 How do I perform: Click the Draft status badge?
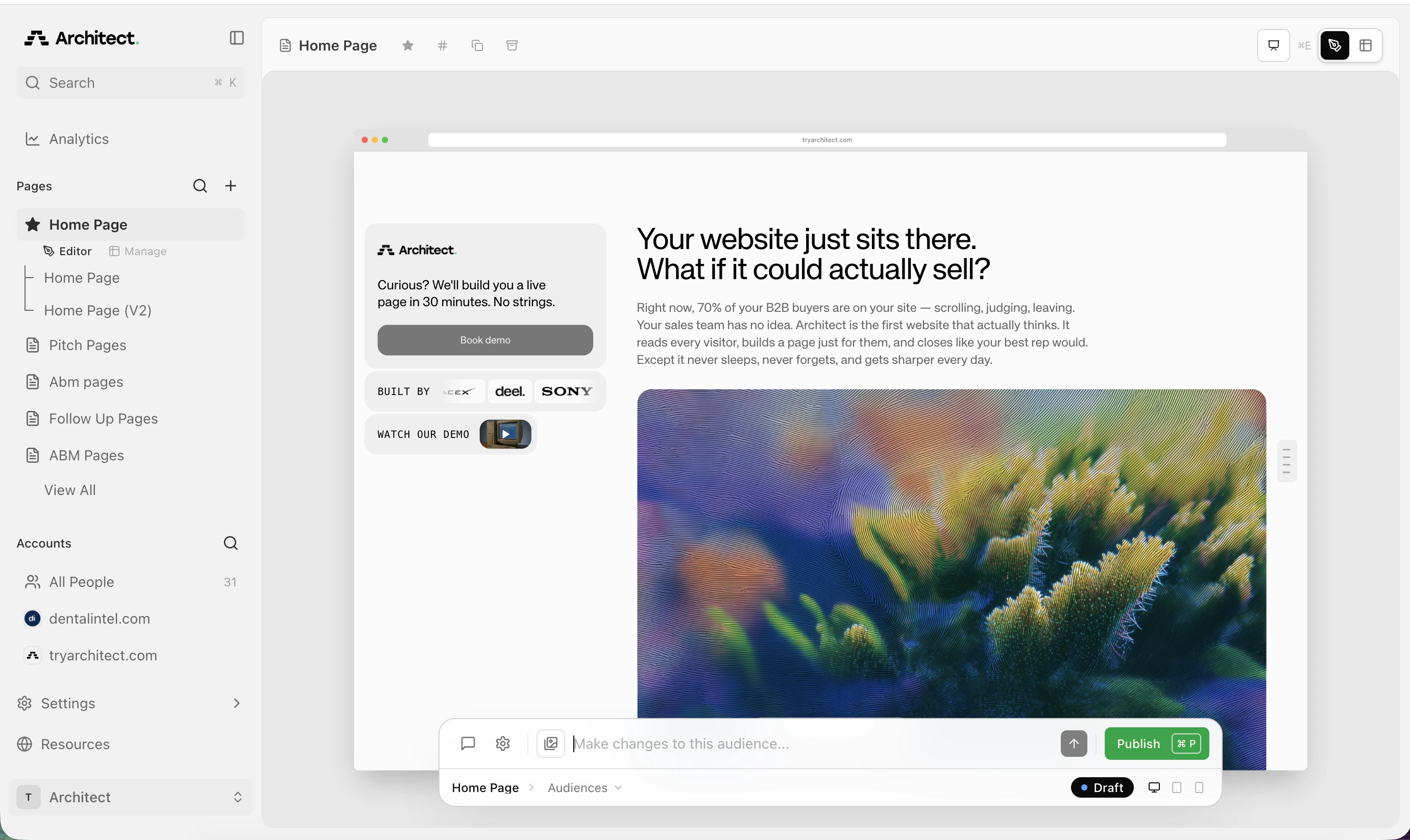[1102, 788]
